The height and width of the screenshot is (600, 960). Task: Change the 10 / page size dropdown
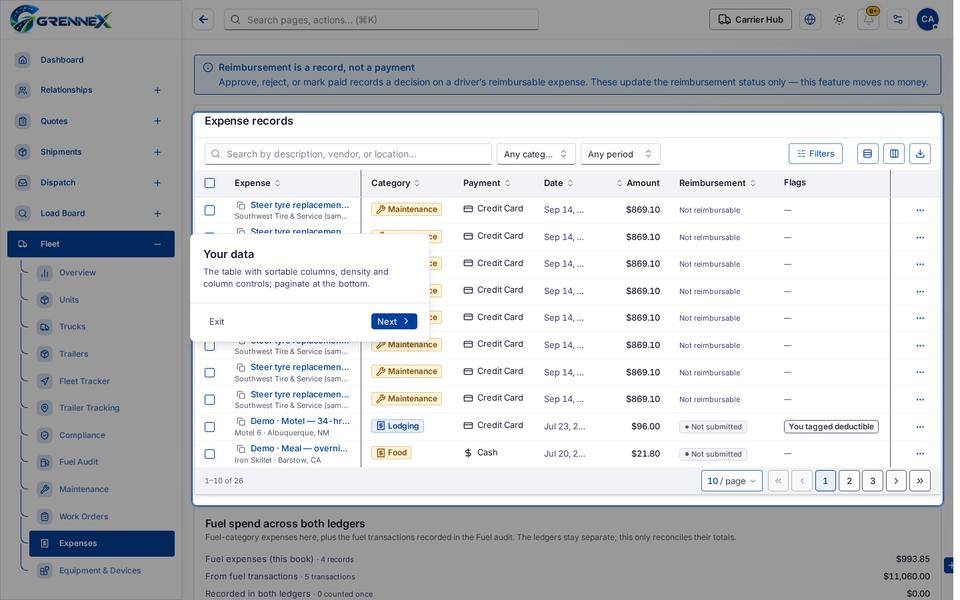click(x=732, y=481)
